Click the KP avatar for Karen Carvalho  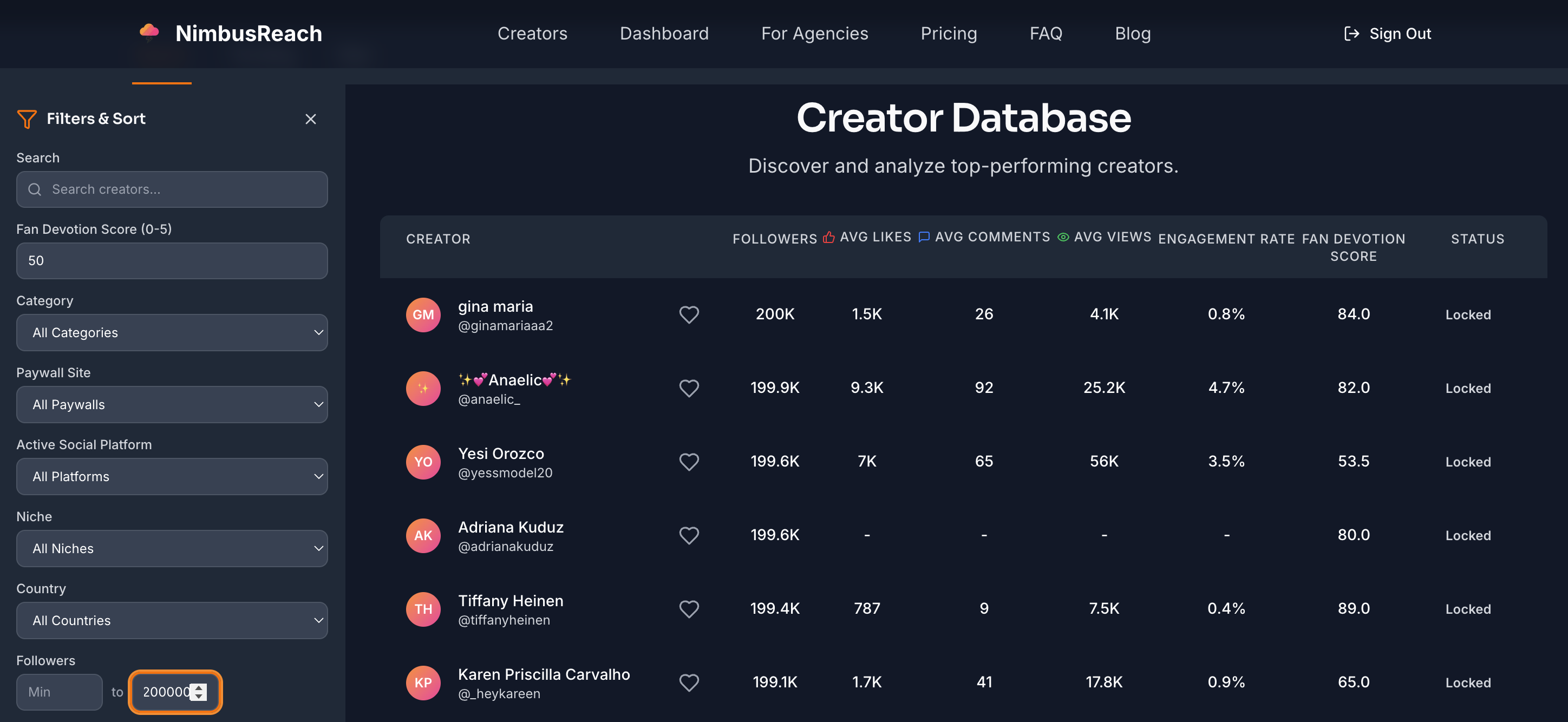[x=423, y=682]
